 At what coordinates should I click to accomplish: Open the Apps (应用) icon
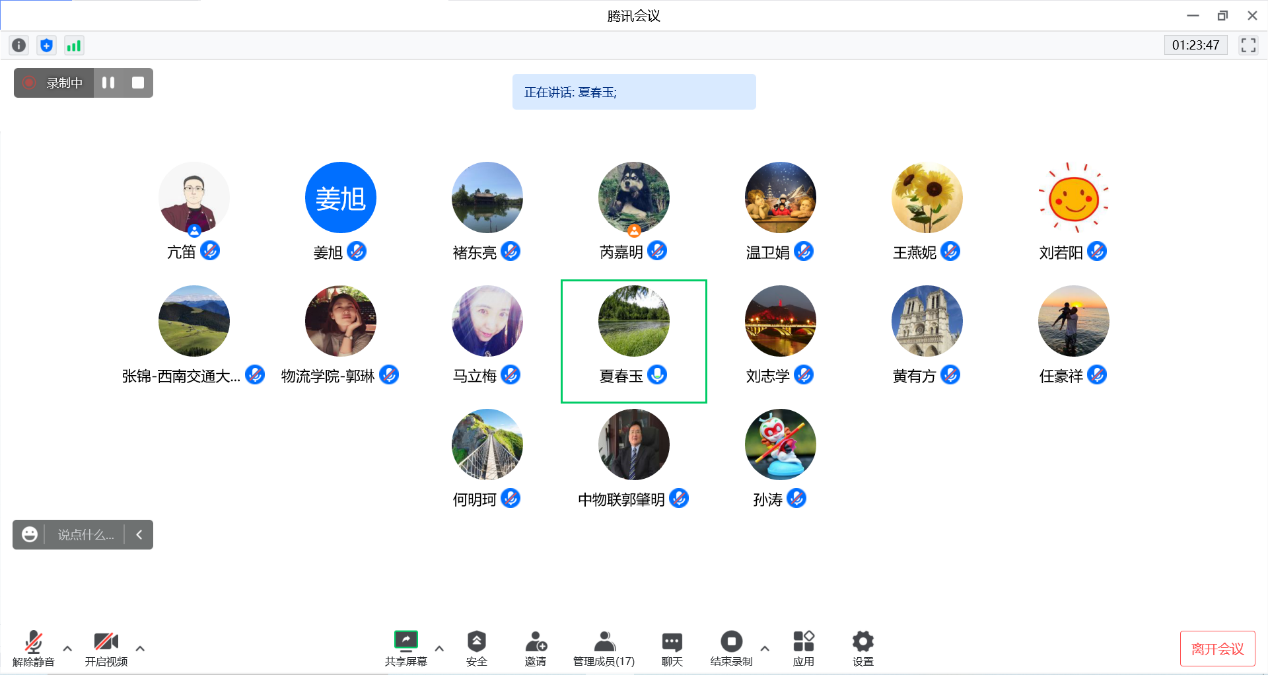[x=803, y=648]
